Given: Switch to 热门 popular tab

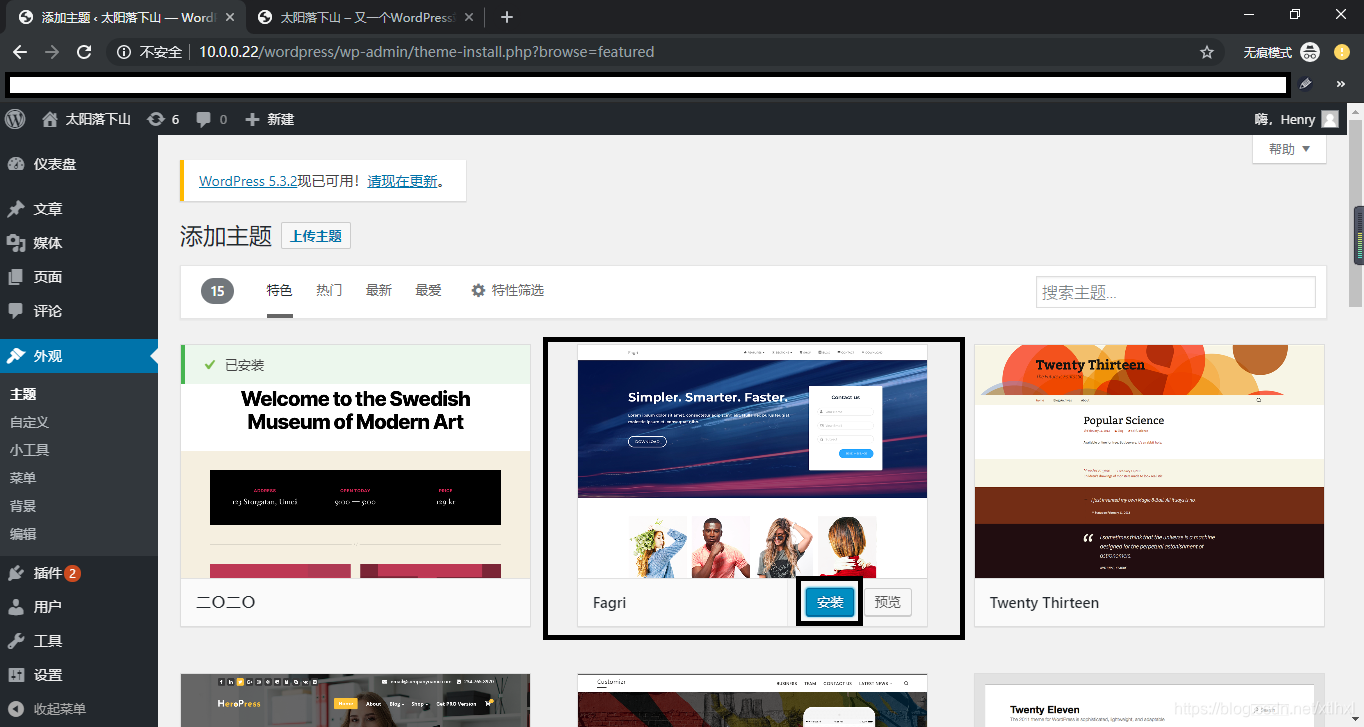Looking at the screenshot, I should click(x=329, y=290).
